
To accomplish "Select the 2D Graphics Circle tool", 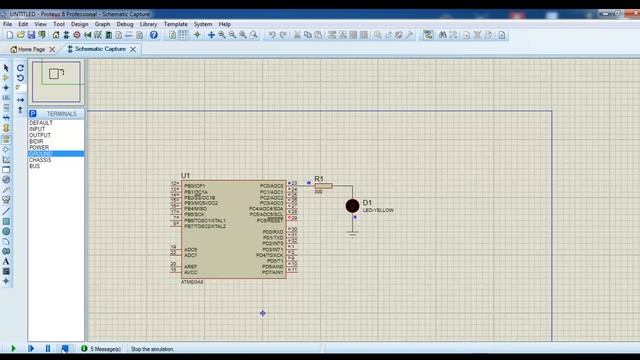I will (x=6, y=231).
